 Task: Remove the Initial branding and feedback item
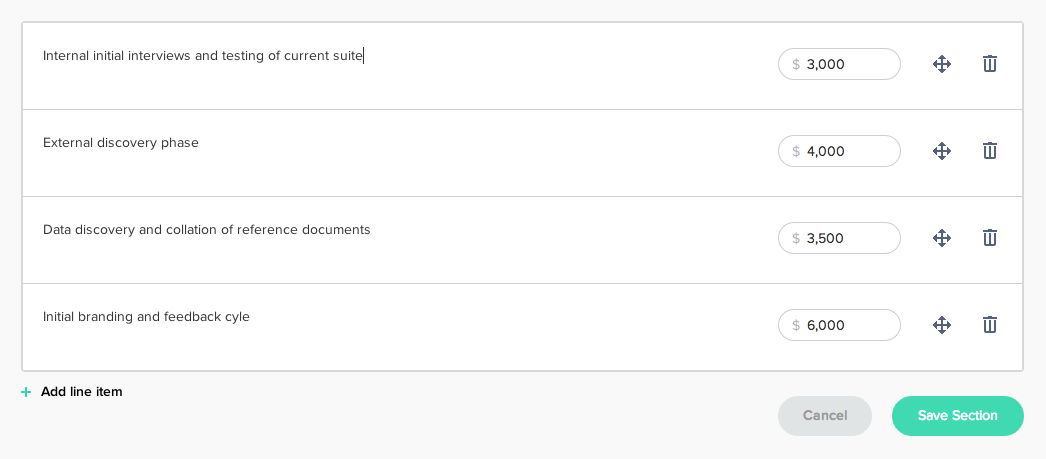click(x=989, y=325)
